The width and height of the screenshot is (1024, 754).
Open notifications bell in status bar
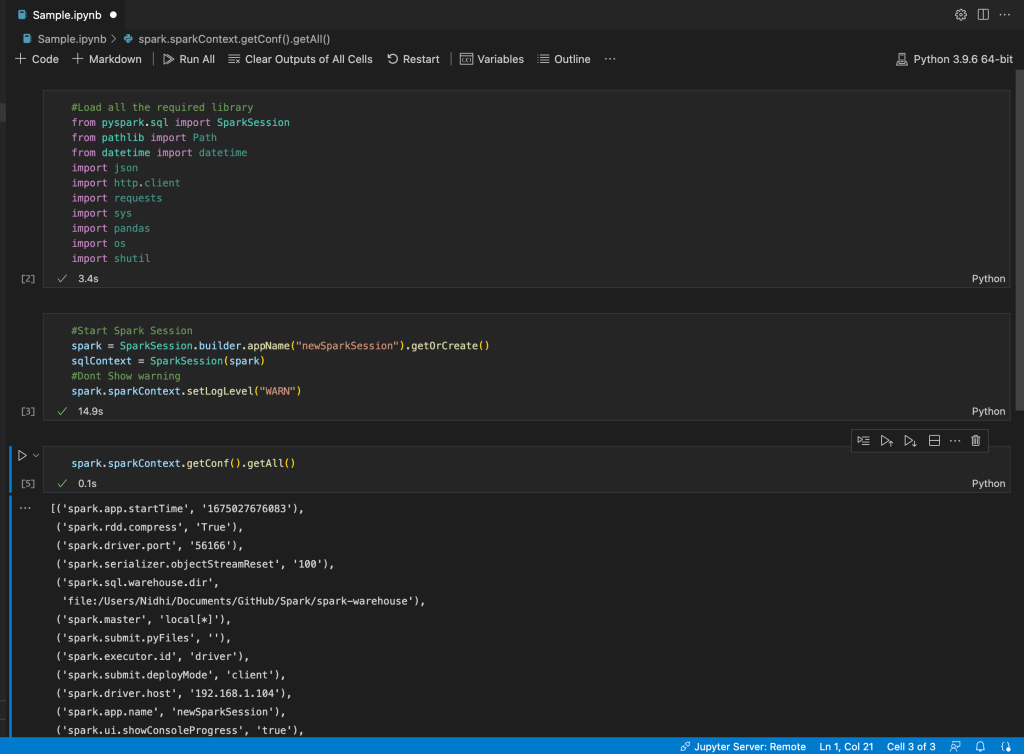click(x=981, y=747)
